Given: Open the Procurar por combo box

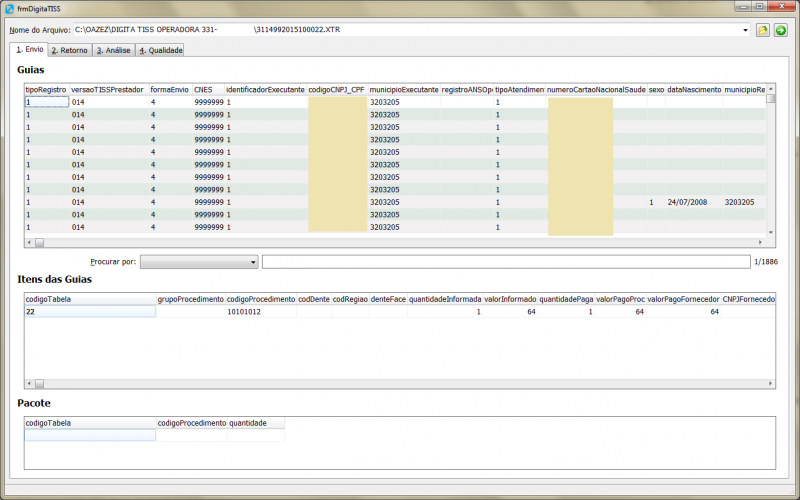Looking at the screenshot, I should (x=199, y=262).
